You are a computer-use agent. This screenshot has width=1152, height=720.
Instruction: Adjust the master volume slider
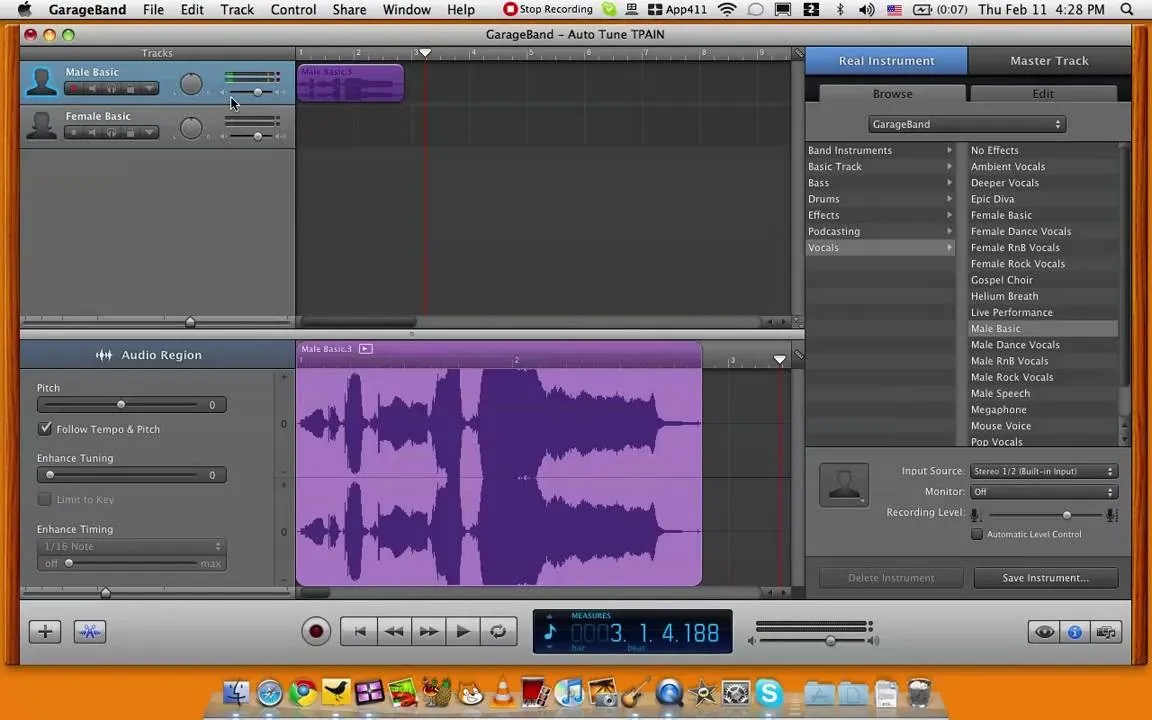830,641
